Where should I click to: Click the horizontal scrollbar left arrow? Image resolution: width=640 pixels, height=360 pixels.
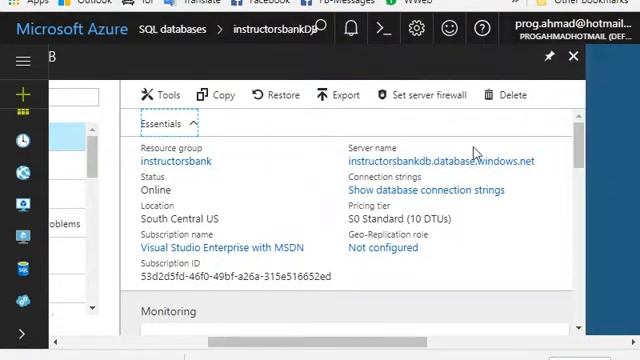click(55, 342)
